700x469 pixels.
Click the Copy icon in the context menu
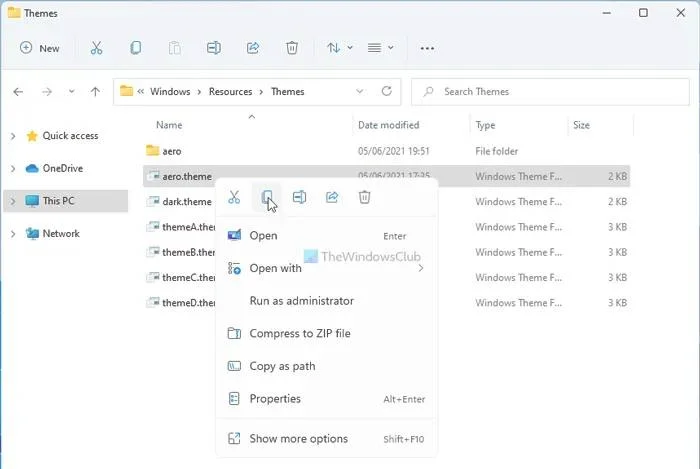(x=267, y=197)
